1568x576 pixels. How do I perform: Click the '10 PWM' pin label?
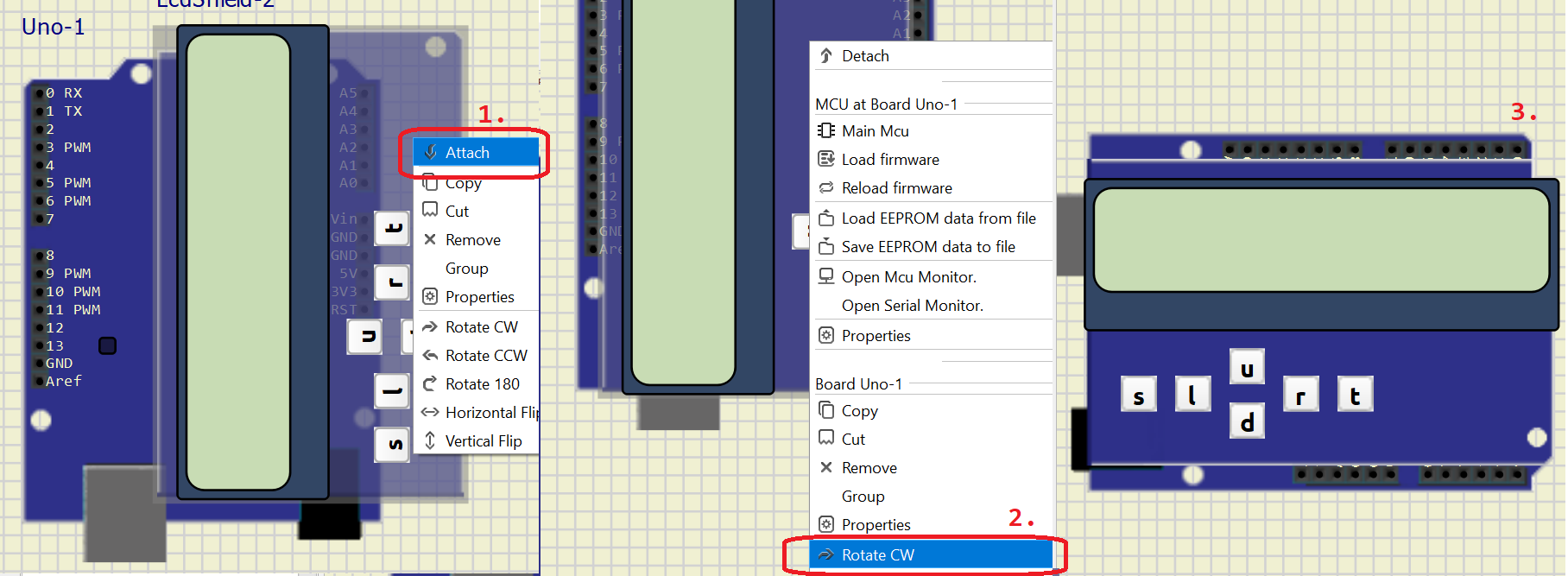(73, 292)
